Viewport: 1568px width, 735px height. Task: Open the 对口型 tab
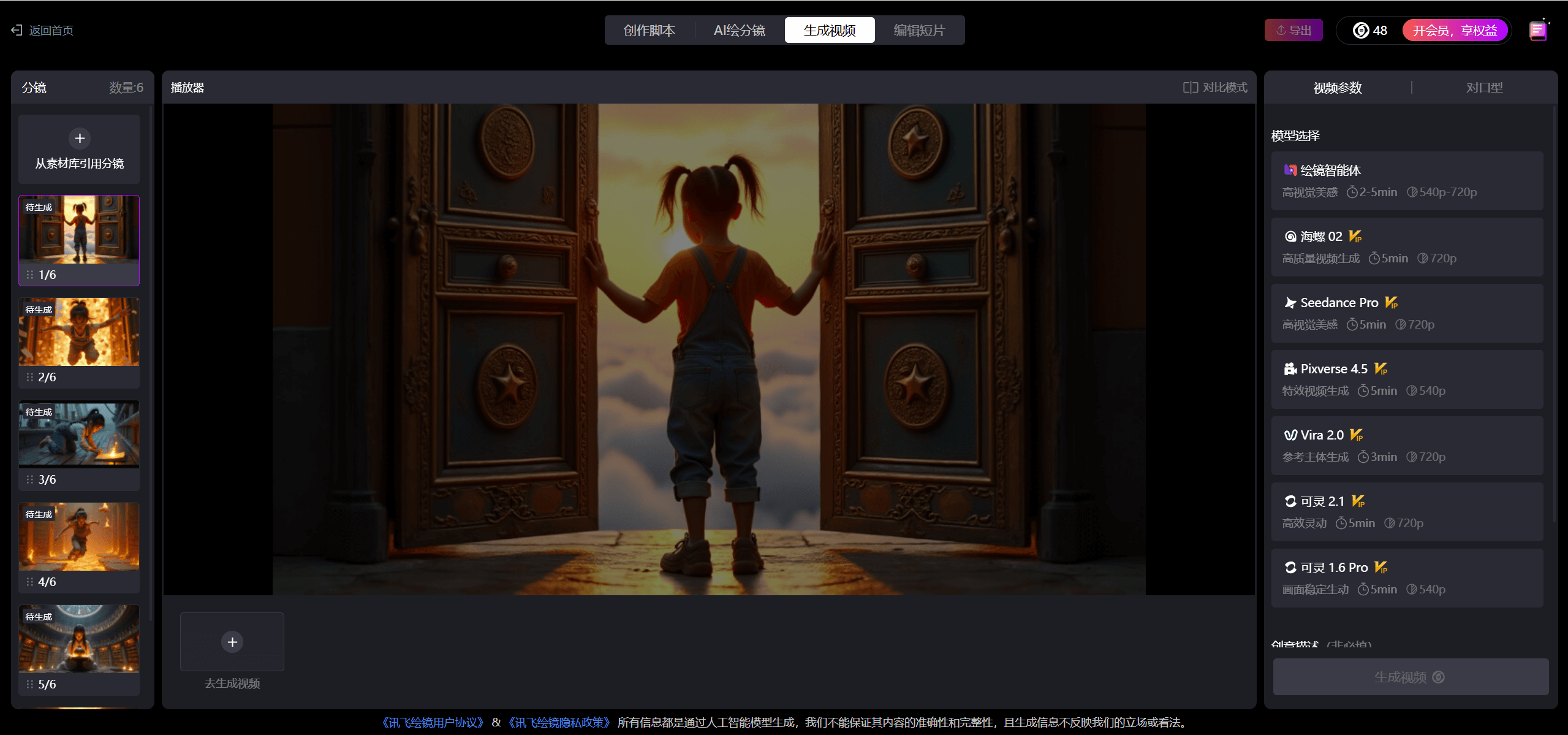pos(1483,88)
